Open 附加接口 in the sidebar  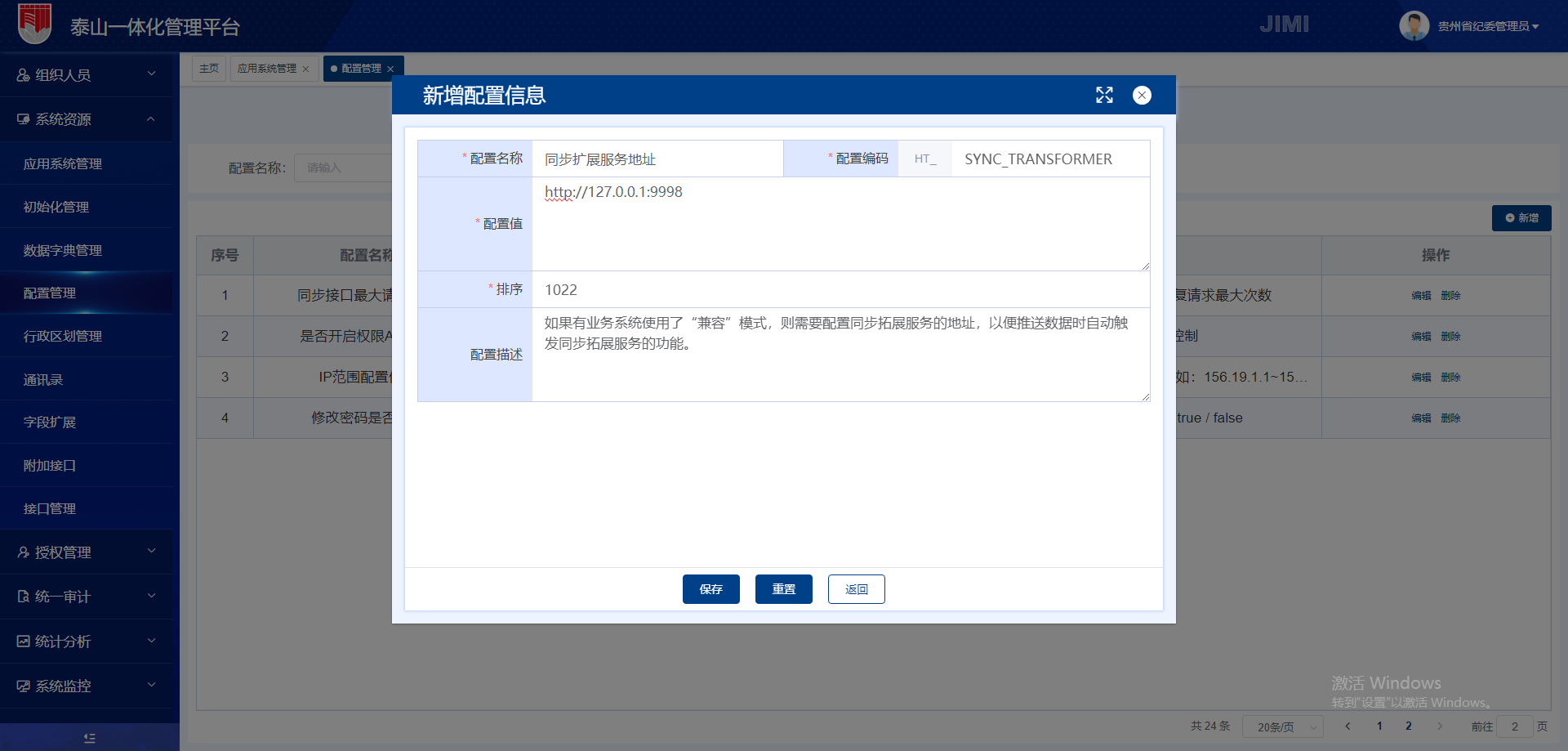click(x=50, y=465)
